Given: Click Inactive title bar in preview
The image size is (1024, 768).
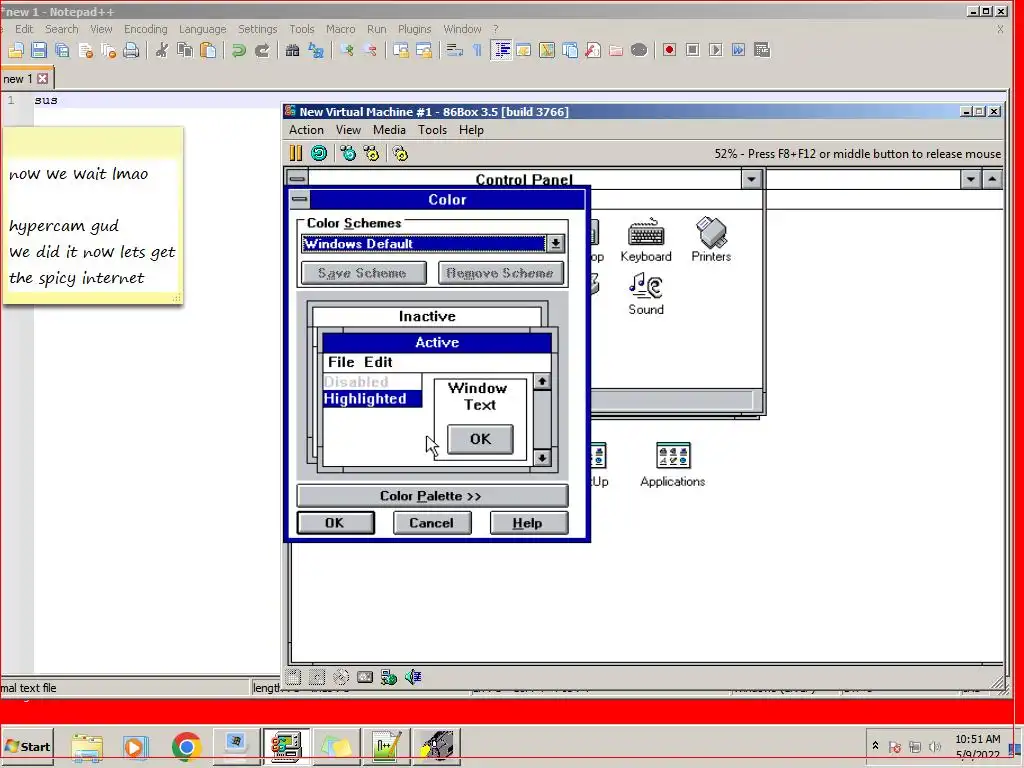Looking at the screenshot, I should [x=427, y=317].
